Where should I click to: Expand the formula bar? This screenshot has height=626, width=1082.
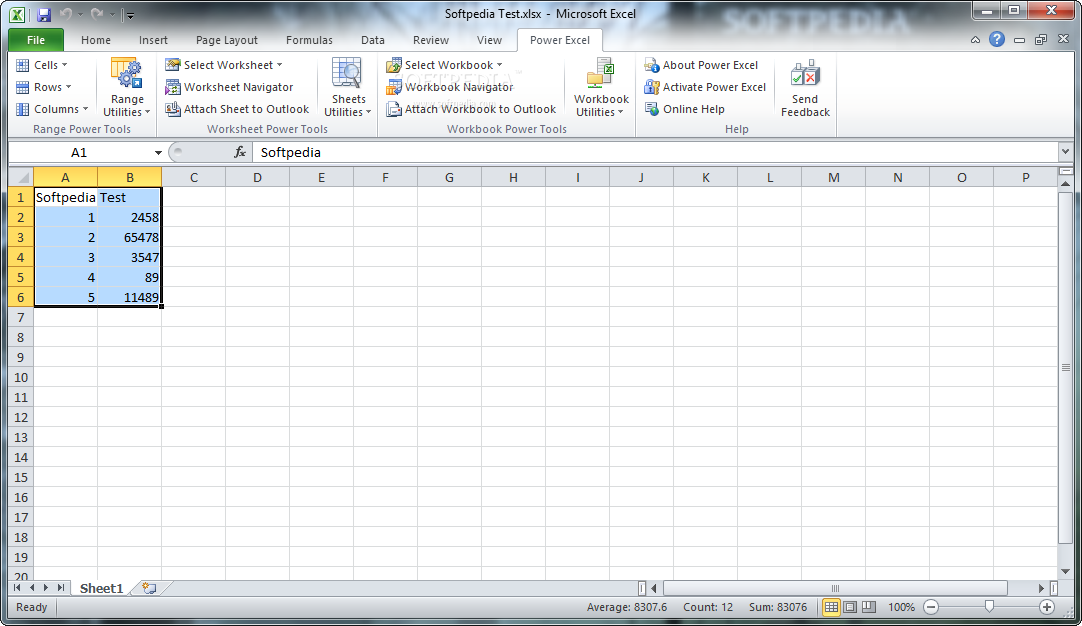point(1065,152)
